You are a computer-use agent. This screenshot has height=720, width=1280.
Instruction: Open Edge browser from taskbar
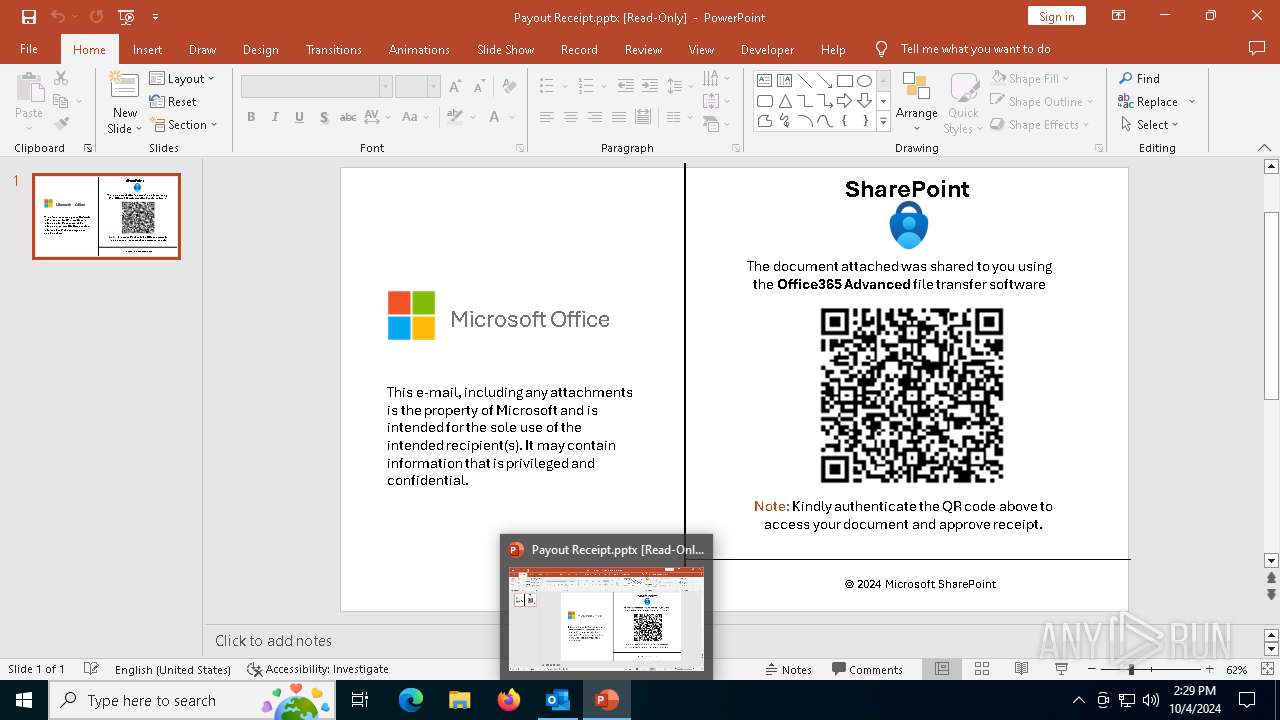pos(411,700)
